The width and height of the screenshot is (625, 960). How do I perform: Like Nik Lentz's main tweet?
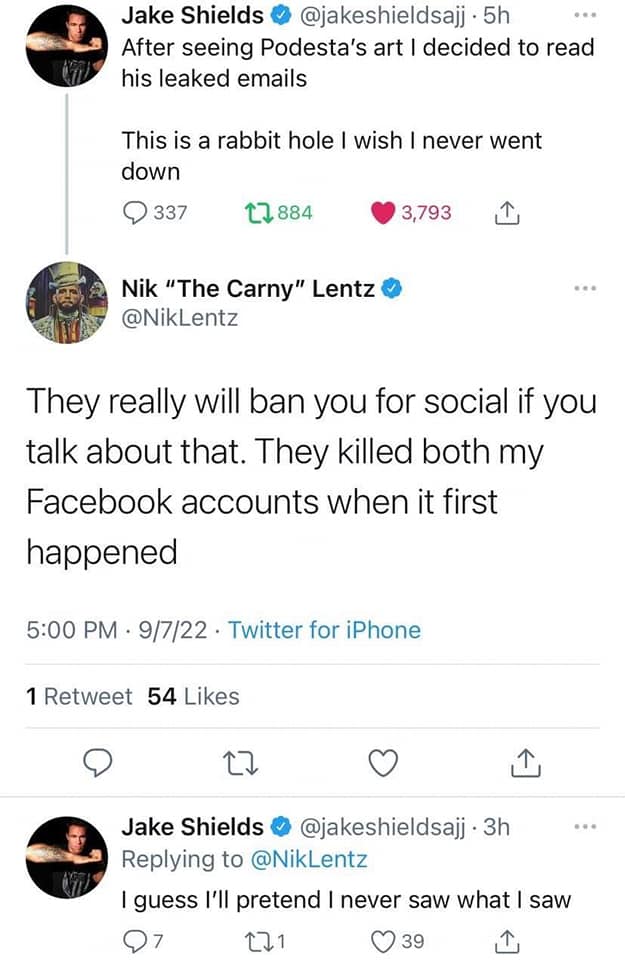381,763
